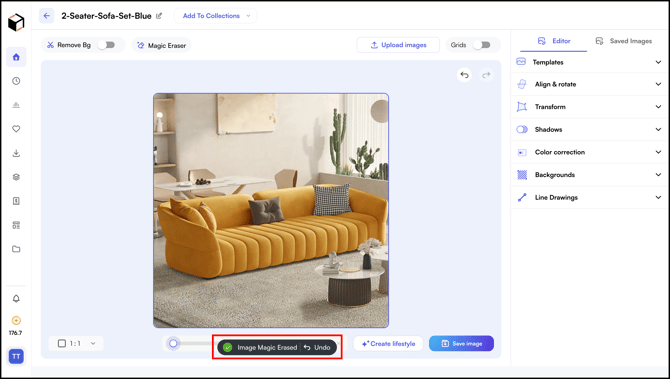This screenshot has height=379, width=670.
Task: Click the Upload images button
Action: pyautogui.click(x=398, y=45)
